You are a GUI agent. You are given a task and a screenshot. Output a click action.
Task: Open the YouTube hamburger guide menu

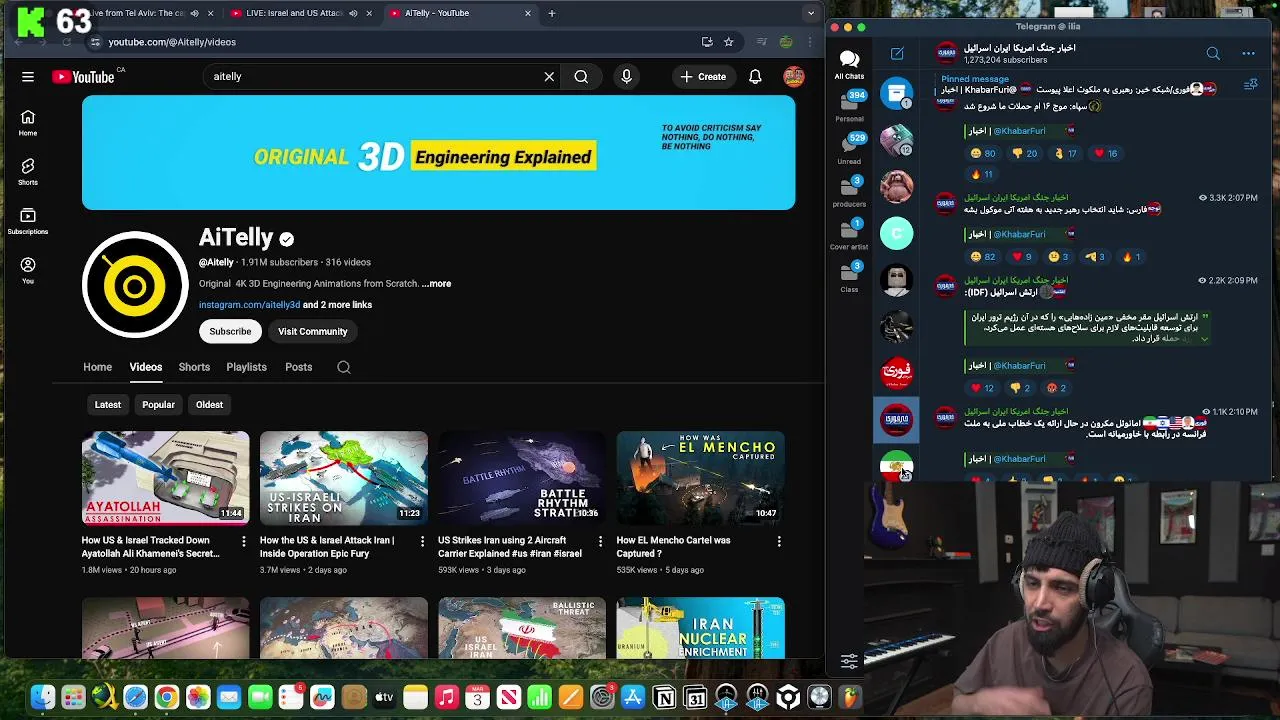28,76
